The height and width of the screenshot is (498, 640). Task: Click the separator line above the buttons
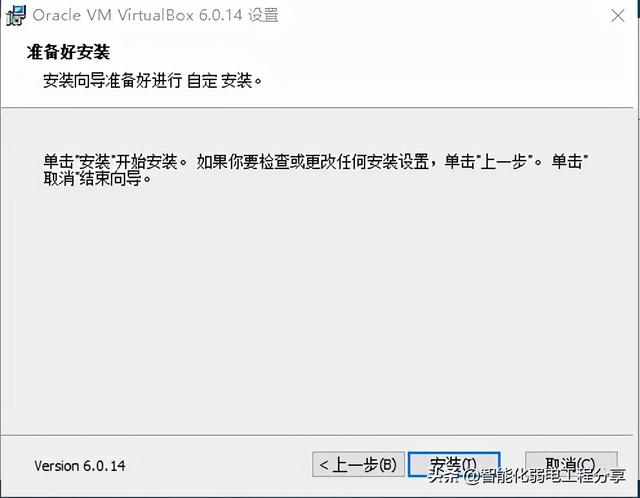[317, 435]
